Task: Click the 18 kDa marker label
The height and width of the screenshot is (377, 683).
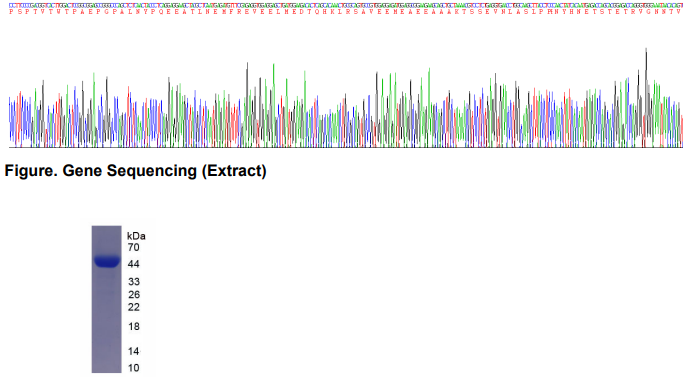Action: [134, 326]
